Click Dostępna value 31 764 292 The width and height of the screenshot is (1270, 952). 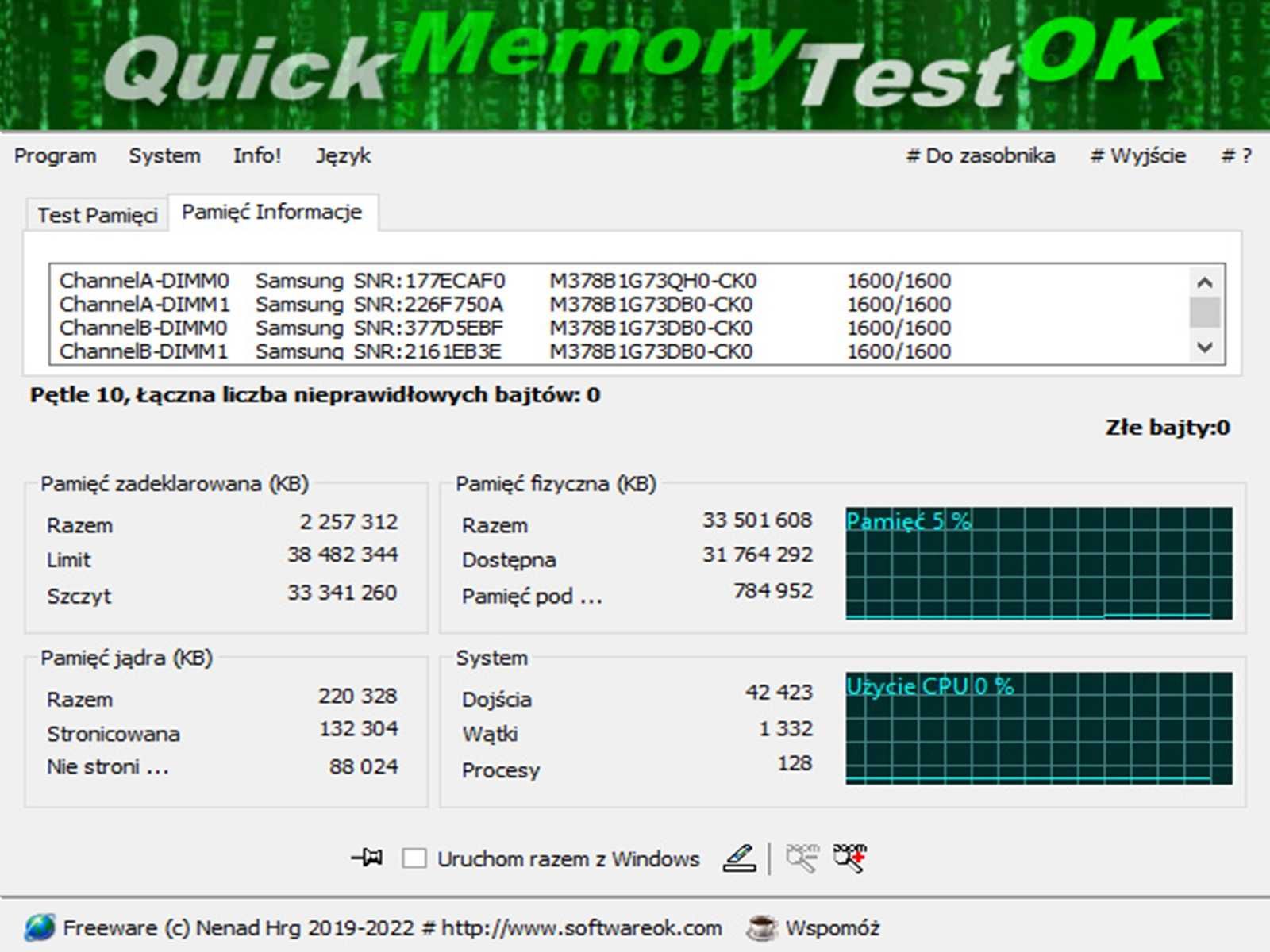click(757, 555)
